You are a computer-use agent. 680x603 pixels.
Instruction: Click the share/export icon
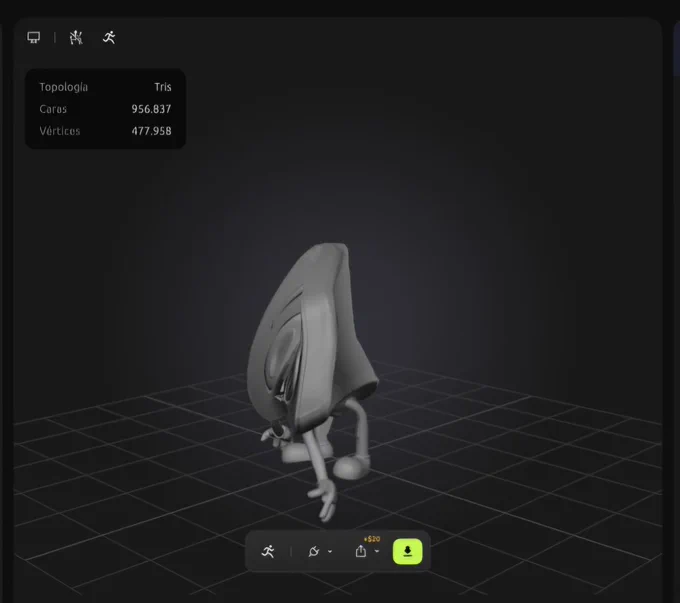tap(361, 551)
